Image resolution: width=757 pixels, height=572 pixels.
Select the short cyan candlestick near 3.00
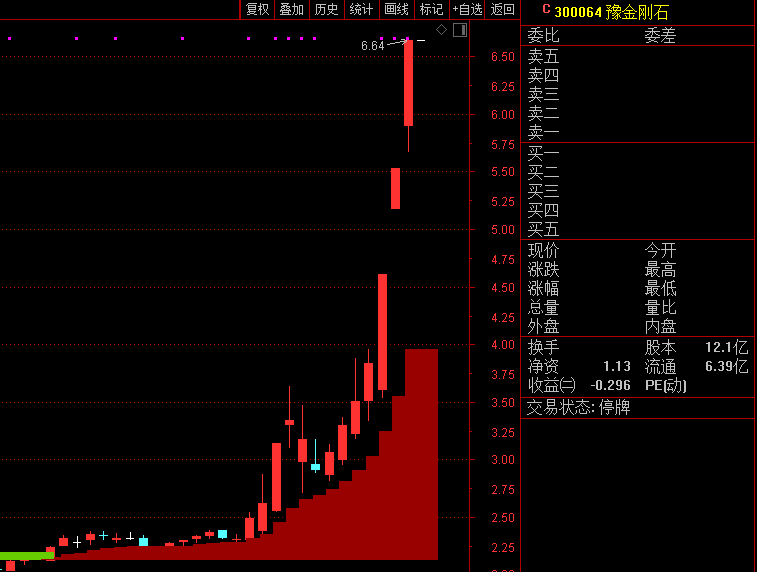(x=315, y=467)
